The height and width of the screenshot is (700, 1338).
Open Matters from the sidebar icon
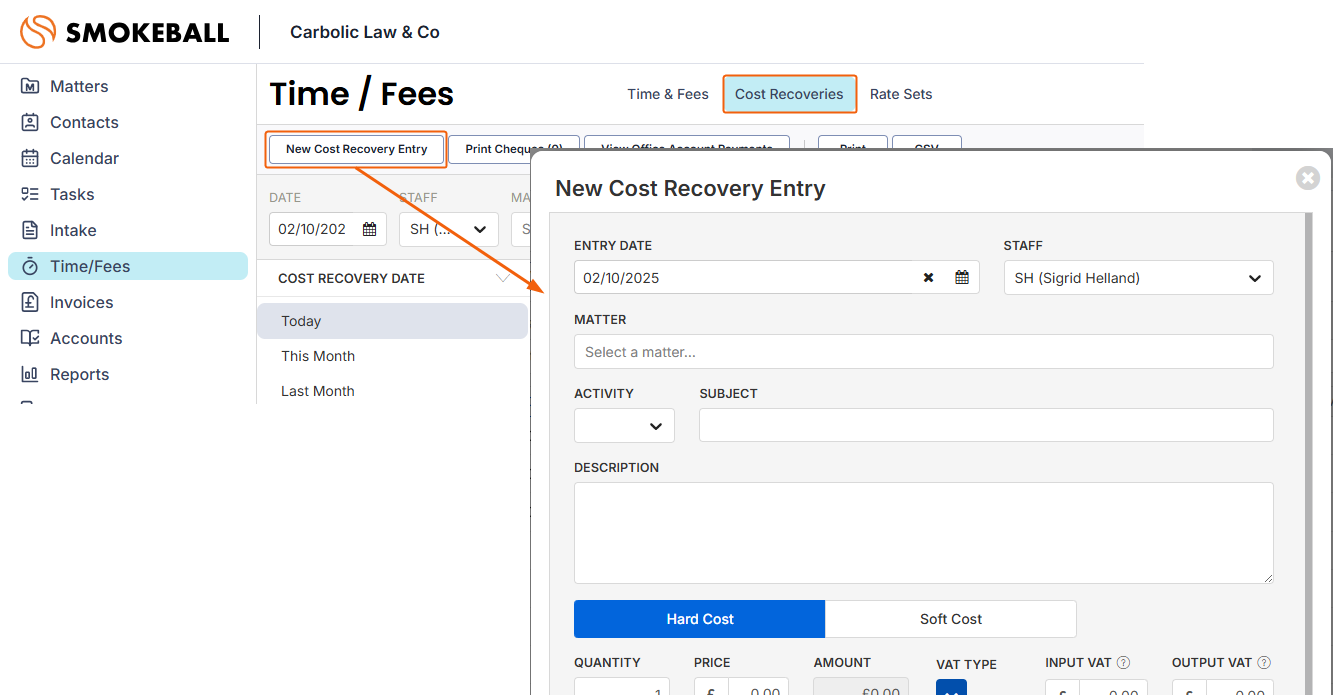(30, 87)
